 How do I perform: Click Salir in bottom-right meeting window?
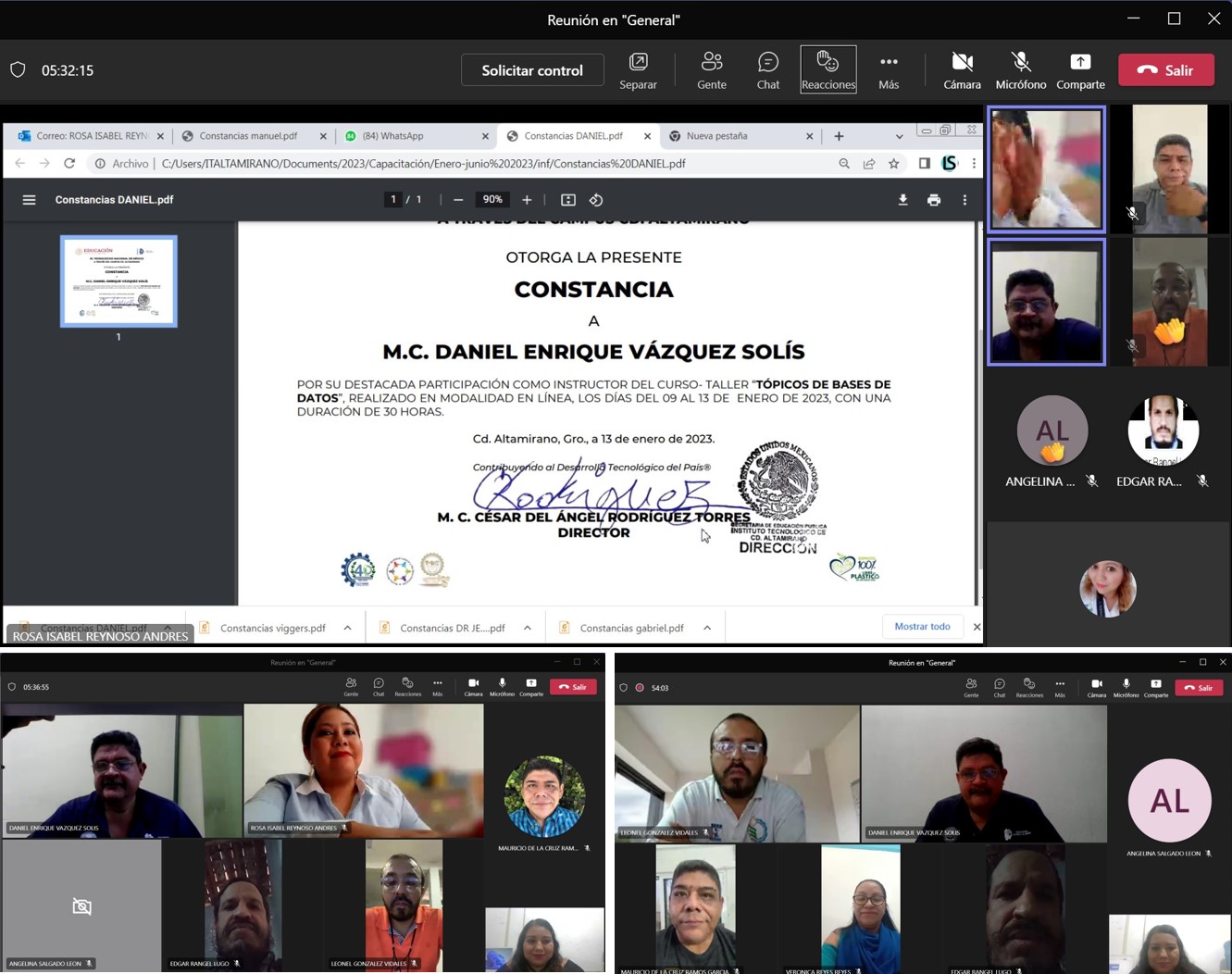click(1199, 688)
